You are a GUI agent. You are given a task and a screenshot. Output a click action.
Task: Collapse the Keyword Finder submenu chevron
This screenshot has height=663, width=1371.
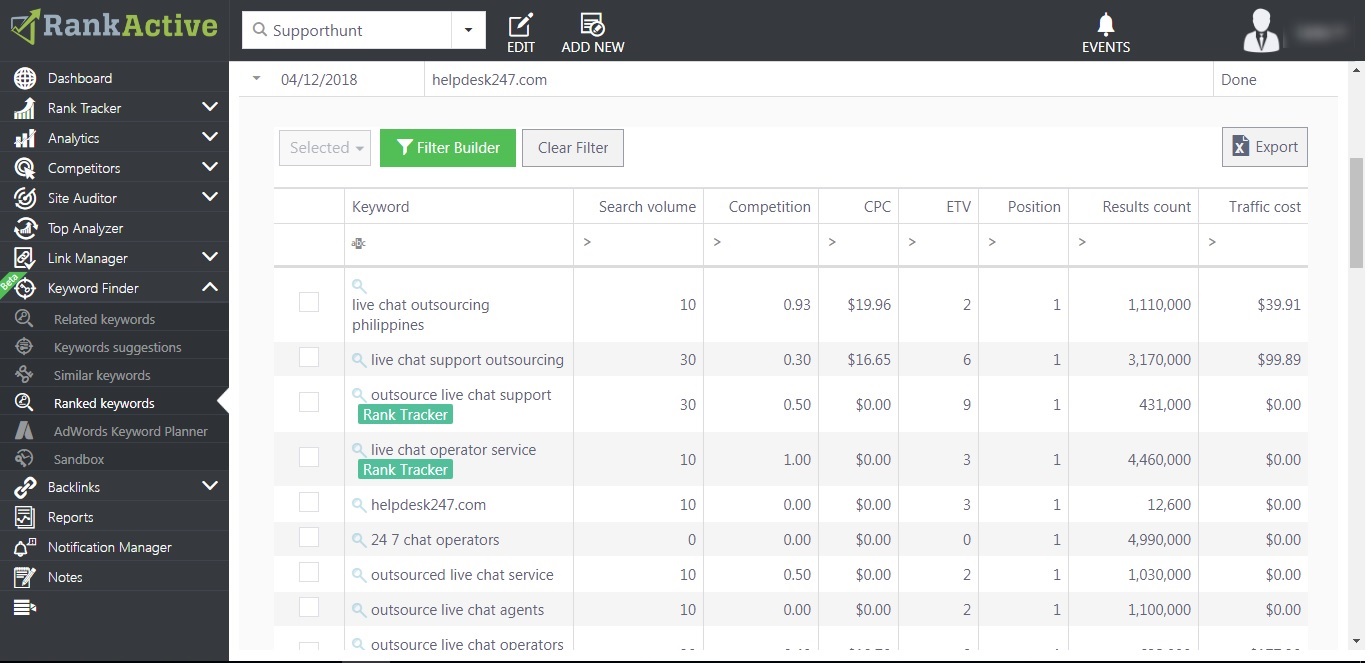point(209,287)
